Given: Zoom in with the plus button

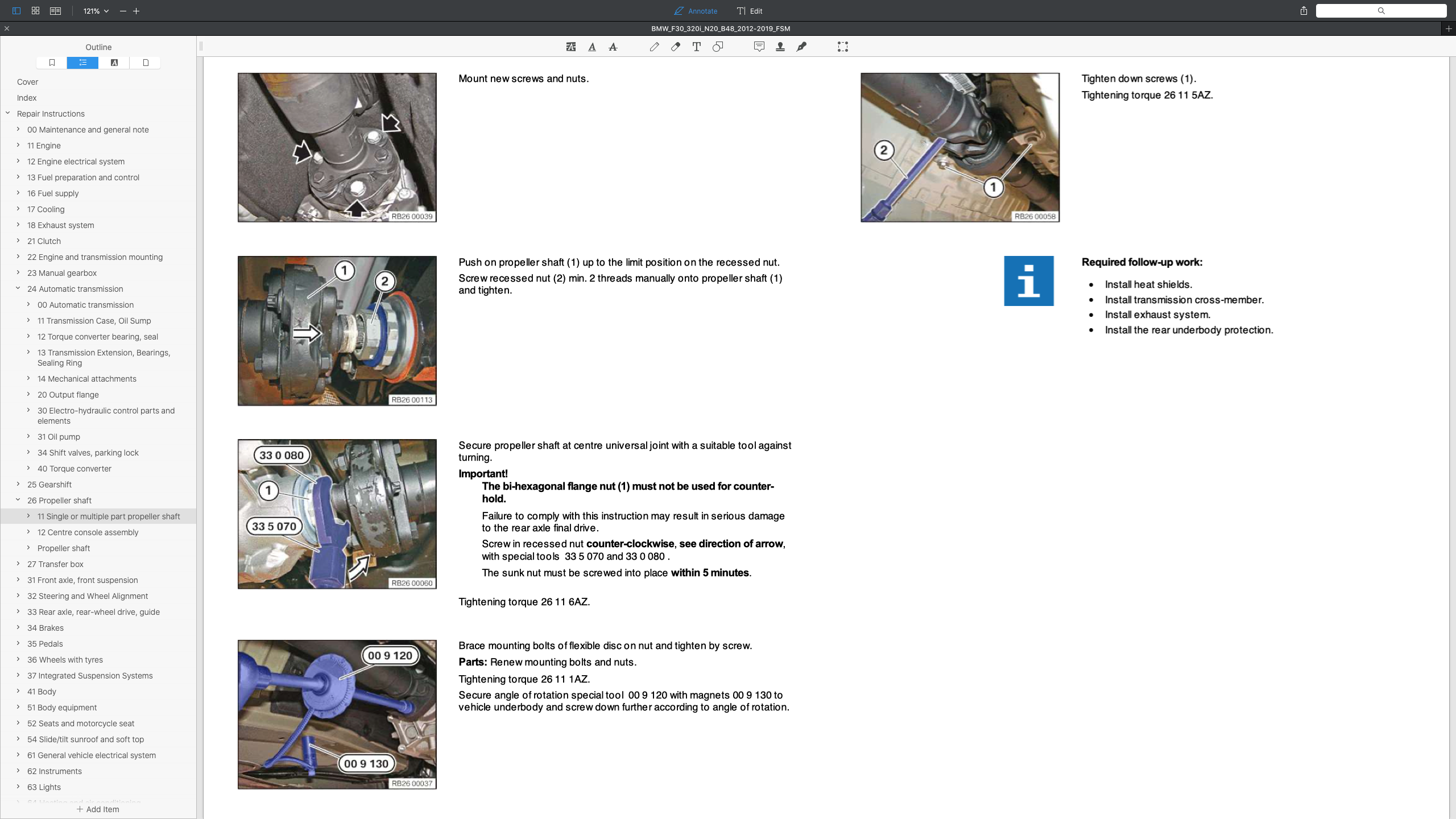Looking at the screenshot, I should (136, 11).
